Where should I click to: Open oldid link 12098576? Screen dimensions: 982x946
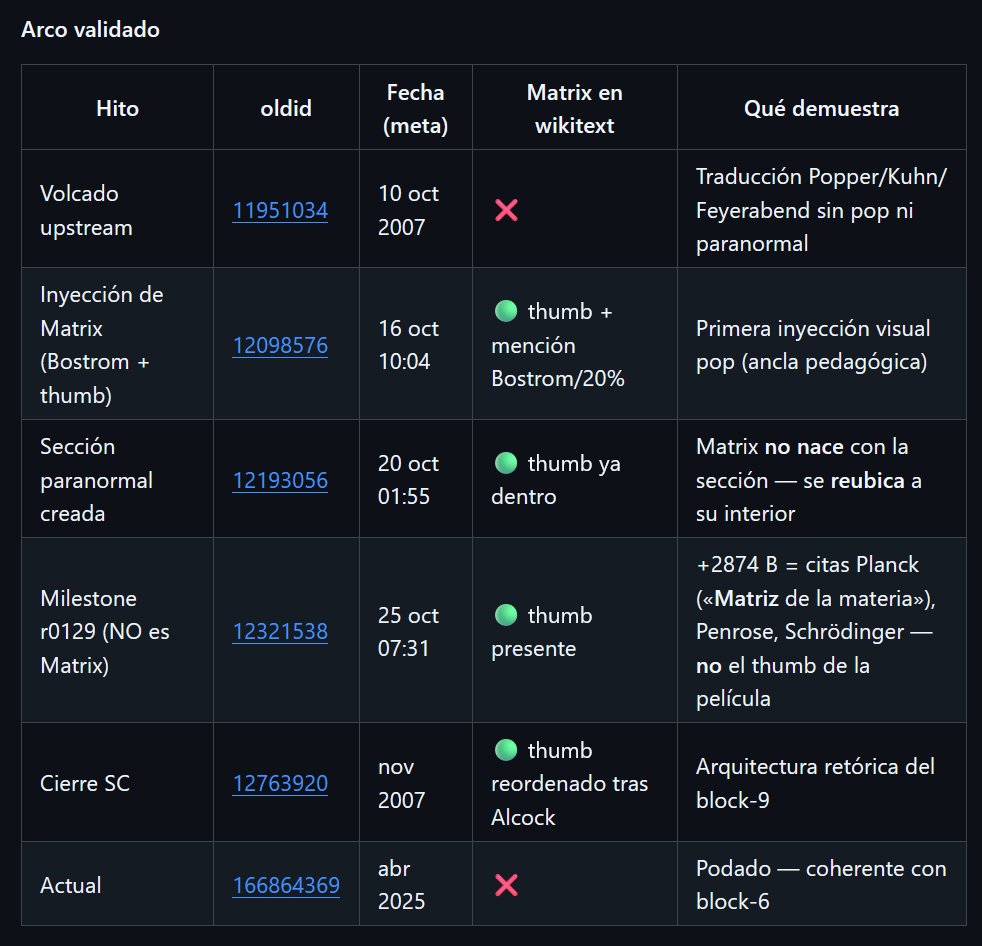280,345
